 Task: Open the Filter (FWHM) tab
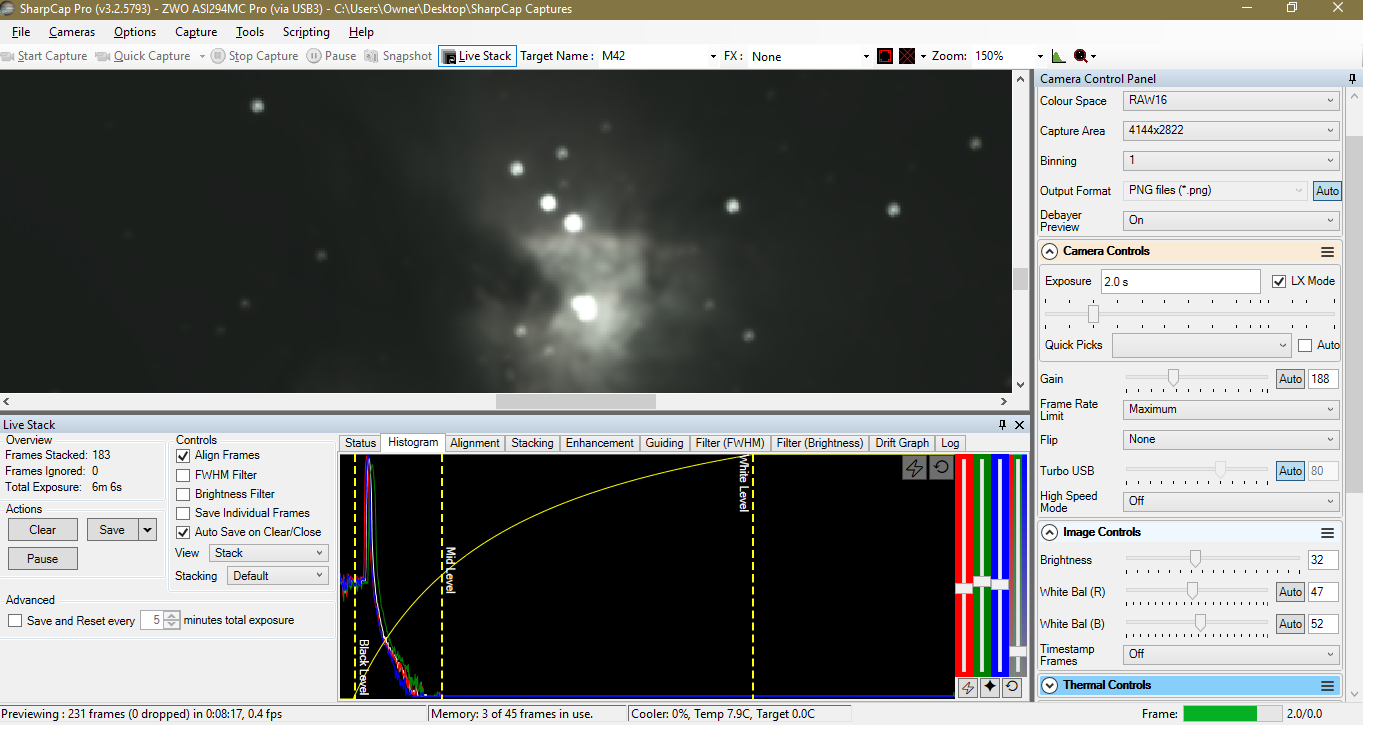point(730,443)
